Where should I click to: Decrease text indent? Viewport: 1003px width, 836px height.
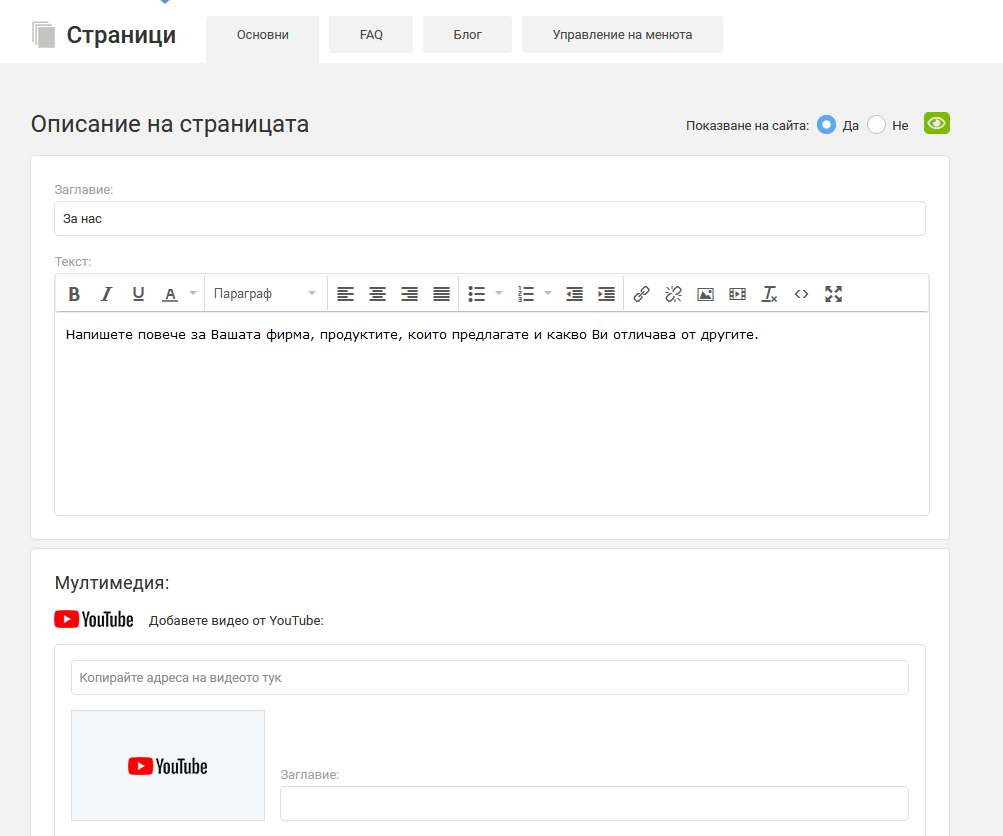point(574,294)
